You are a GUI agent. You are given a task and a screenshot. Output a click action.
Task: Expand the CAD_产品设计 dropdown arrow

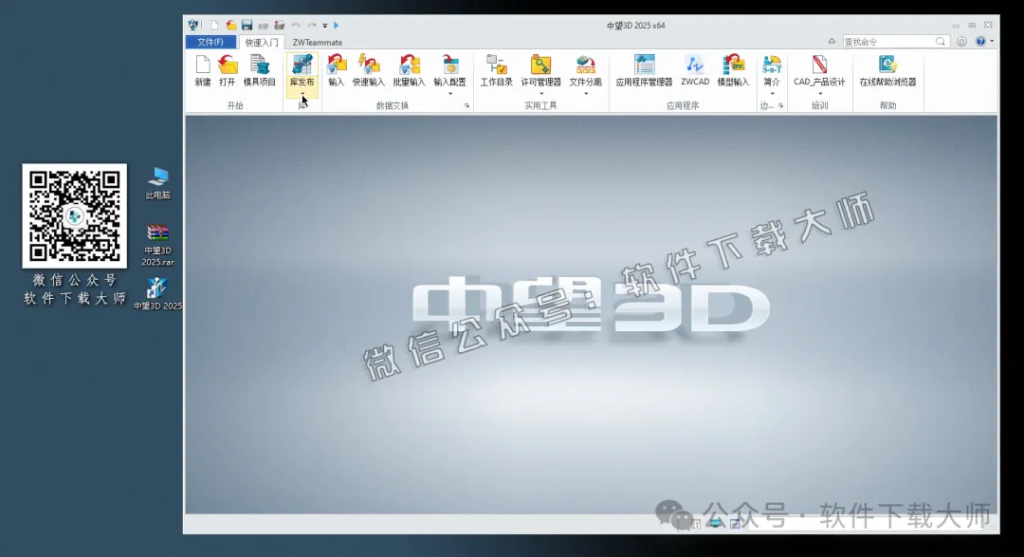(x=820, y=94)
